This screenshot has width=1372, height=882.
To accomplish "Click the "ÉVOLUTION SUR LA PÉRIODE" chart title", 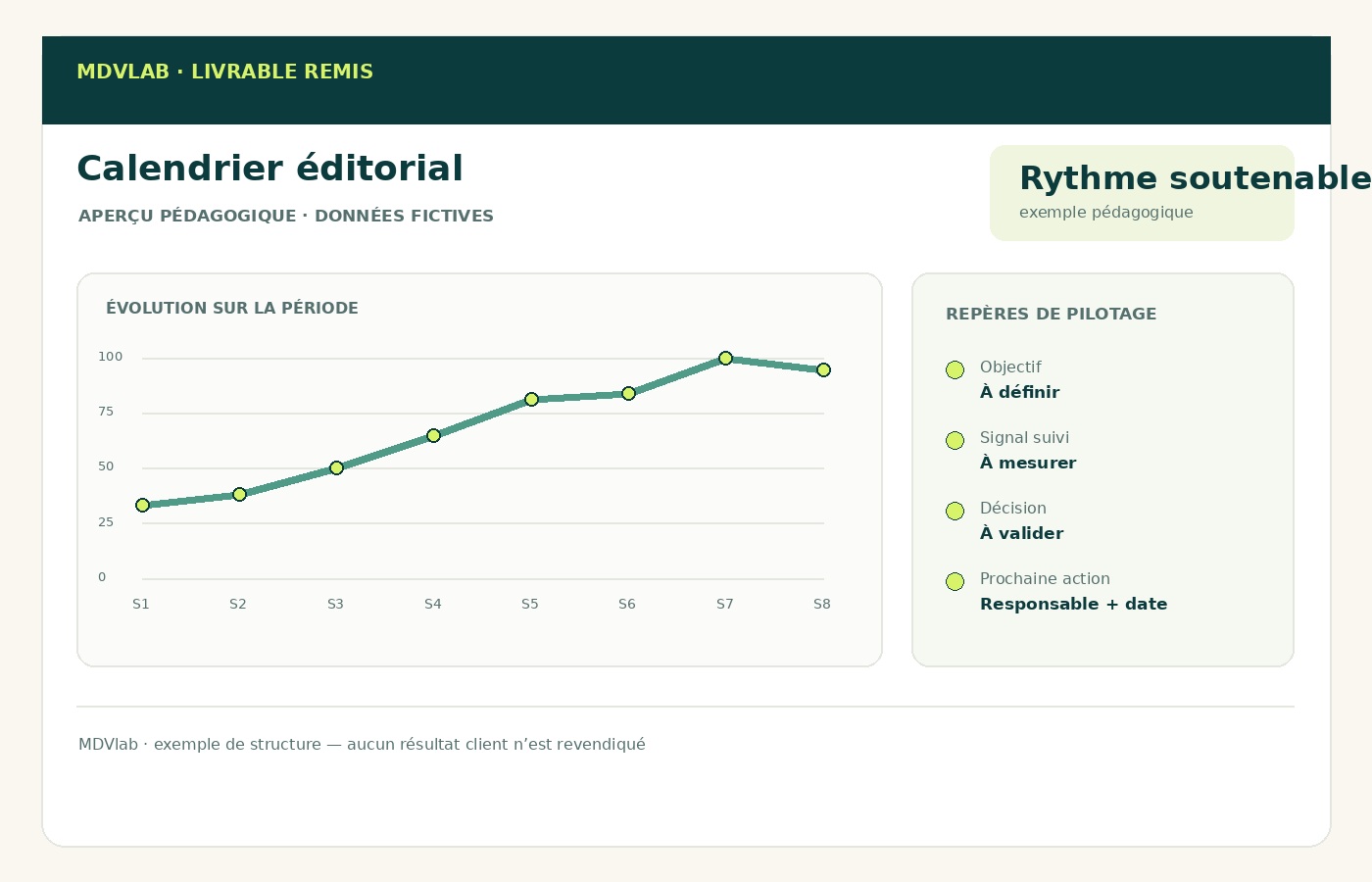I will pos(232,308).
